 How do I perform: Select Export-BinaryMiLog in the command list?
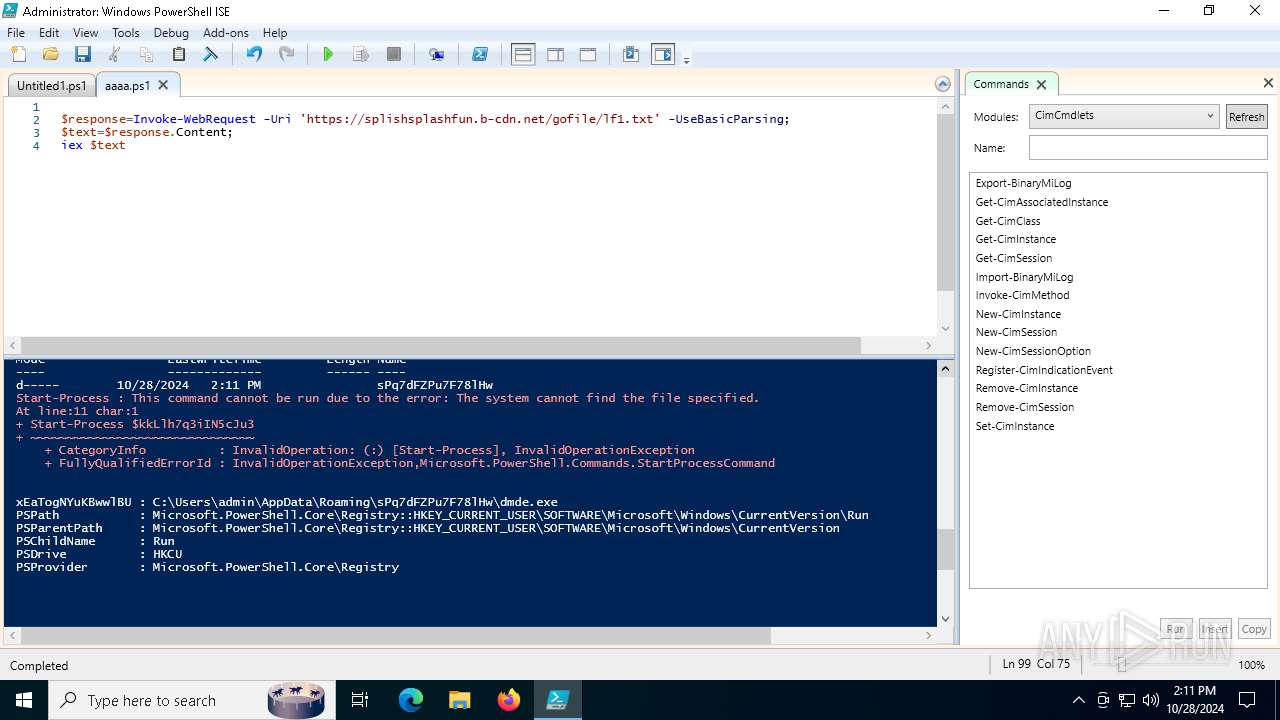(1023, 183)
